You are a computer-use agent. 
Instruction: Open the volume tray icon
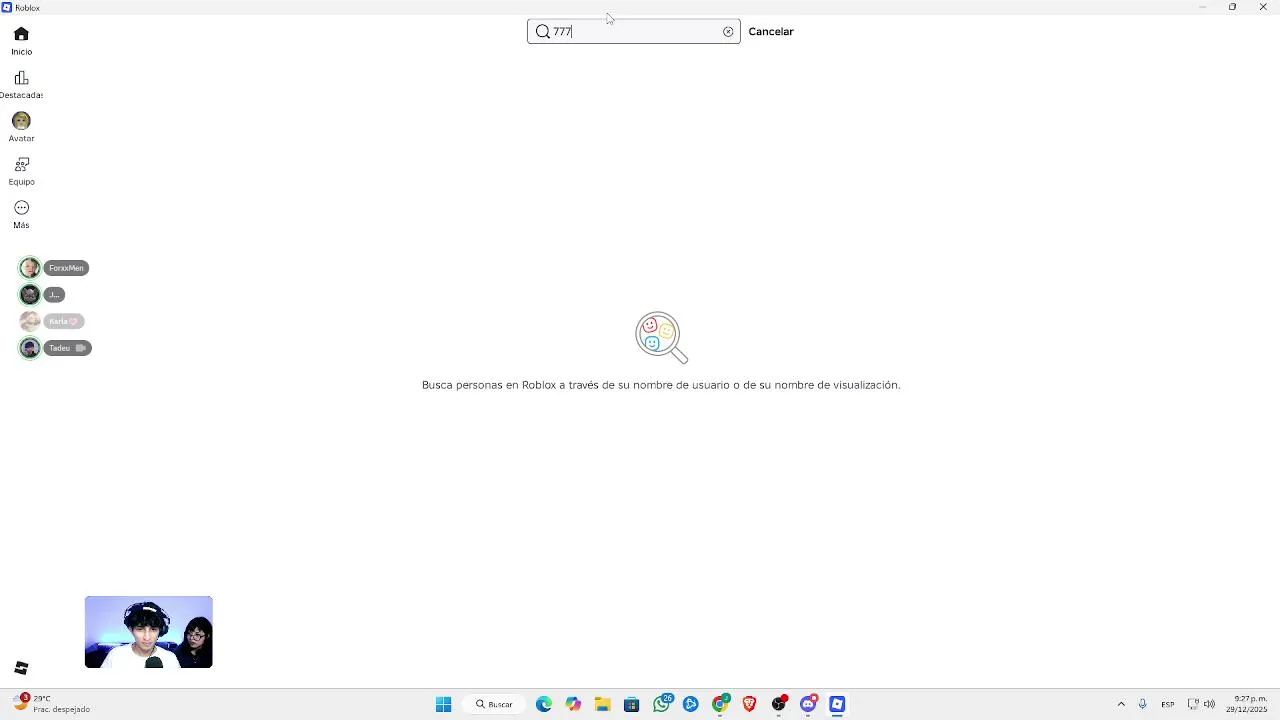pos(1209,705)
